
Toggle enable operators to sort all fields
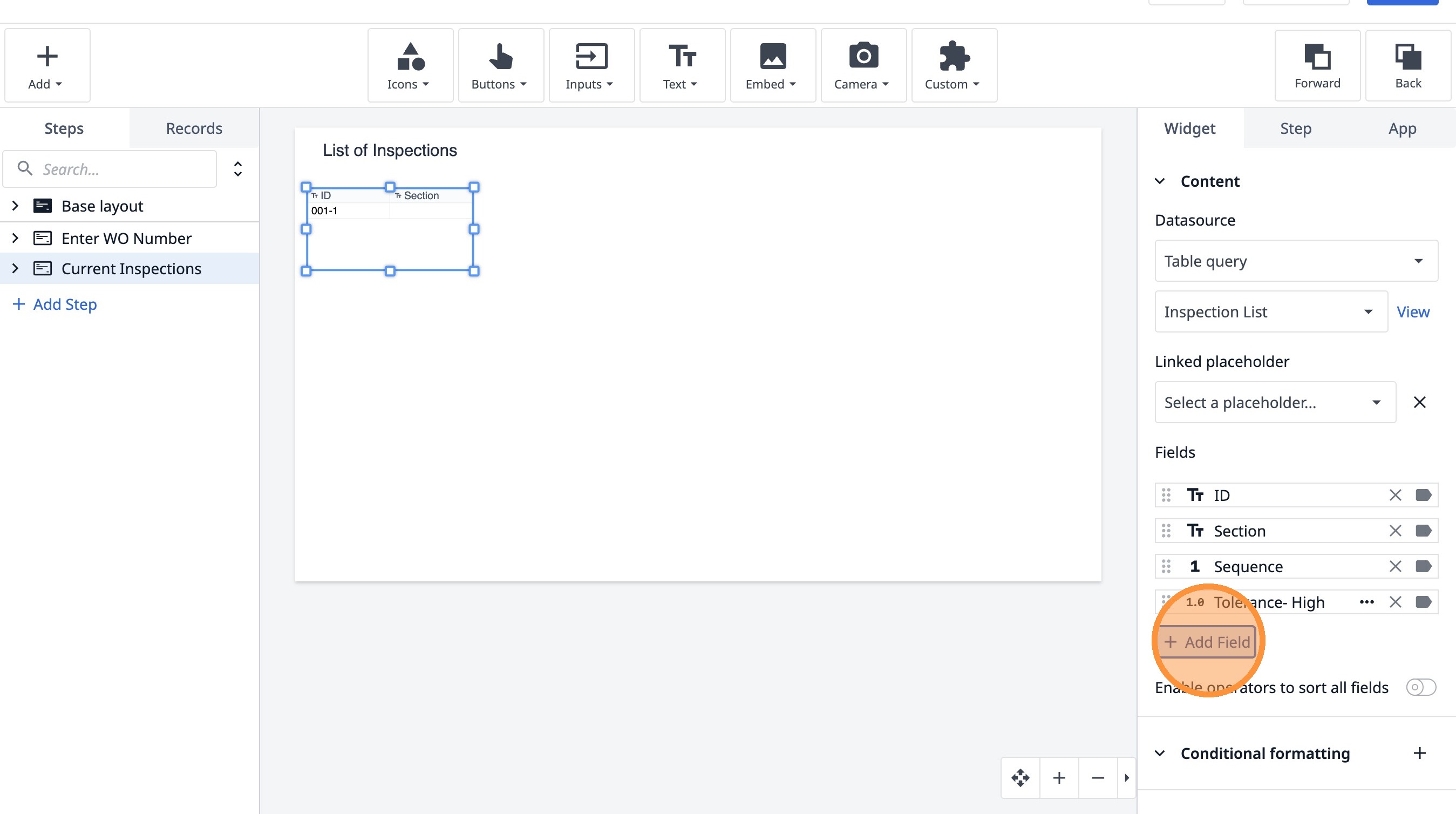[x=1420, y=687]
